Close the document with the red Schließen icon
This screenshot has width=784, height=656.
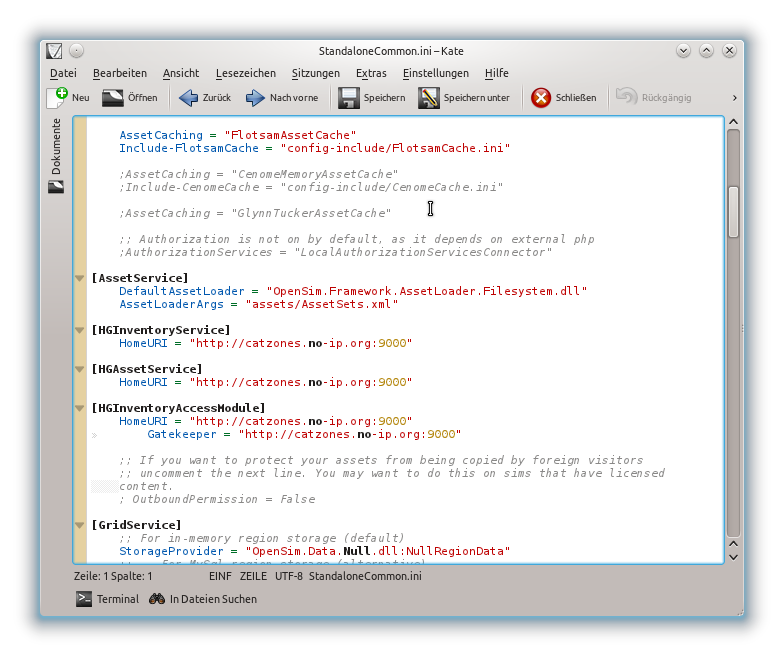point(540,98)
